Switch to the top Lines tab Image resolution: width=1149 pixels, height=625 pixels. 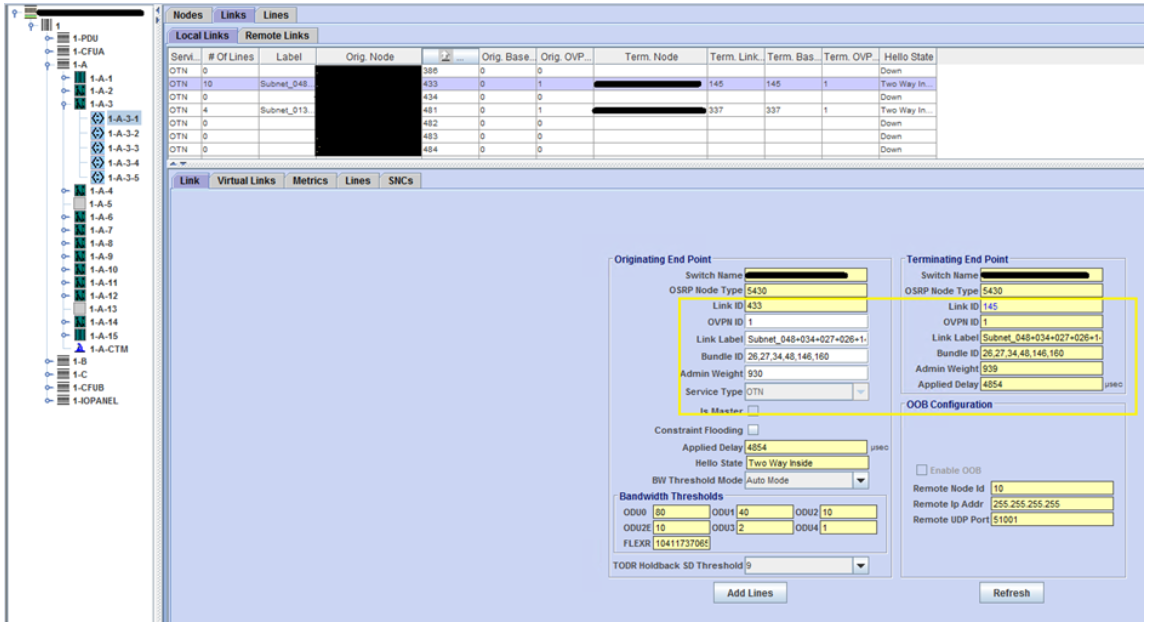coord(276,15)
